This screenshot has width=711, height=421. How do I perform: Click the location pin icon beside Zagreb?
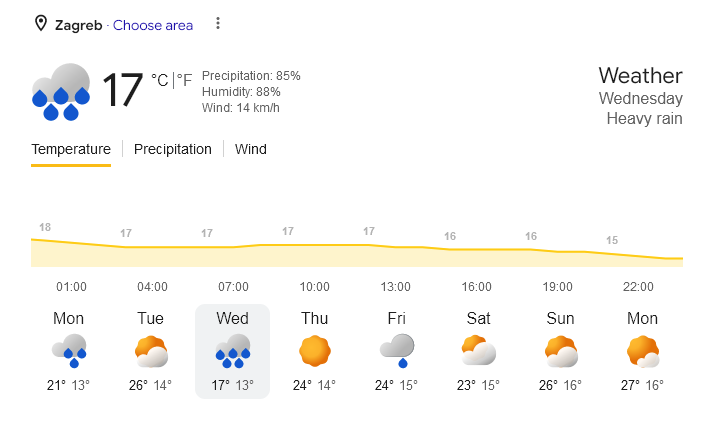[41, 24]
